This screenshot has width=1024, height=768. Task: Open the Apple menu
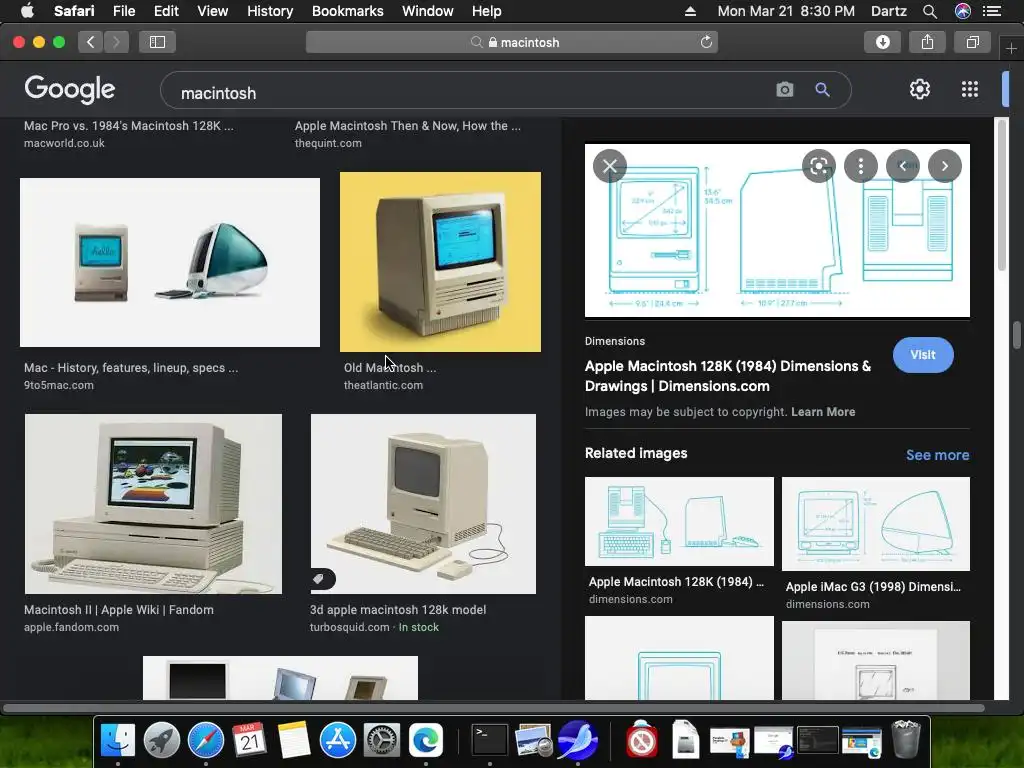(x=27, y=11)
